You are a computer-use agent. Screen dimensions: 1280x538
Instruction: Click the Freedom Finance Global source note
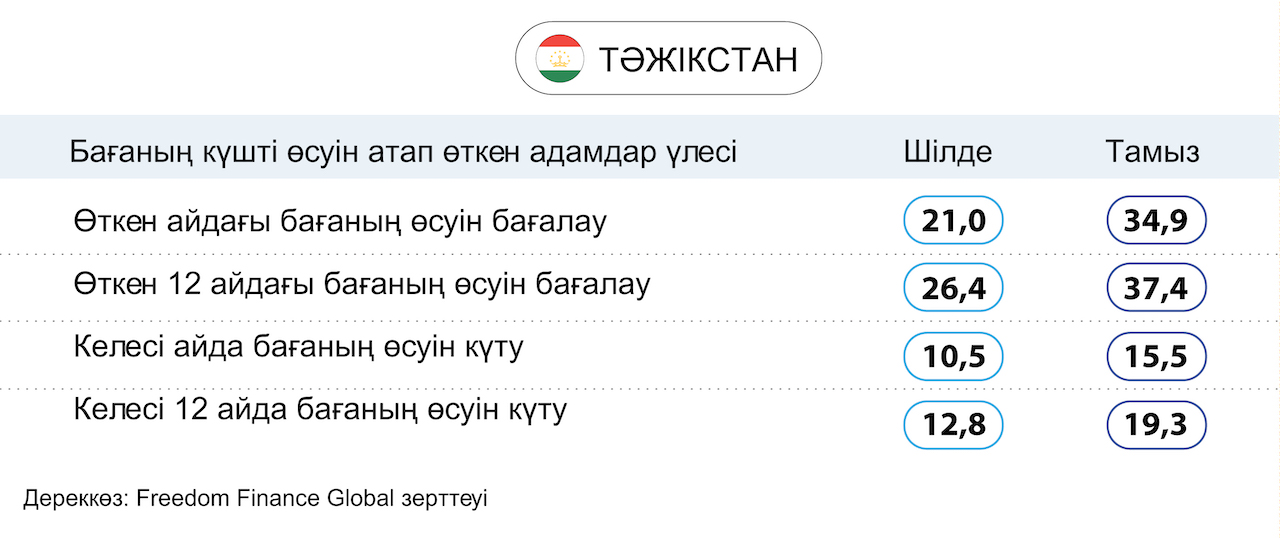tap(255, 497)
